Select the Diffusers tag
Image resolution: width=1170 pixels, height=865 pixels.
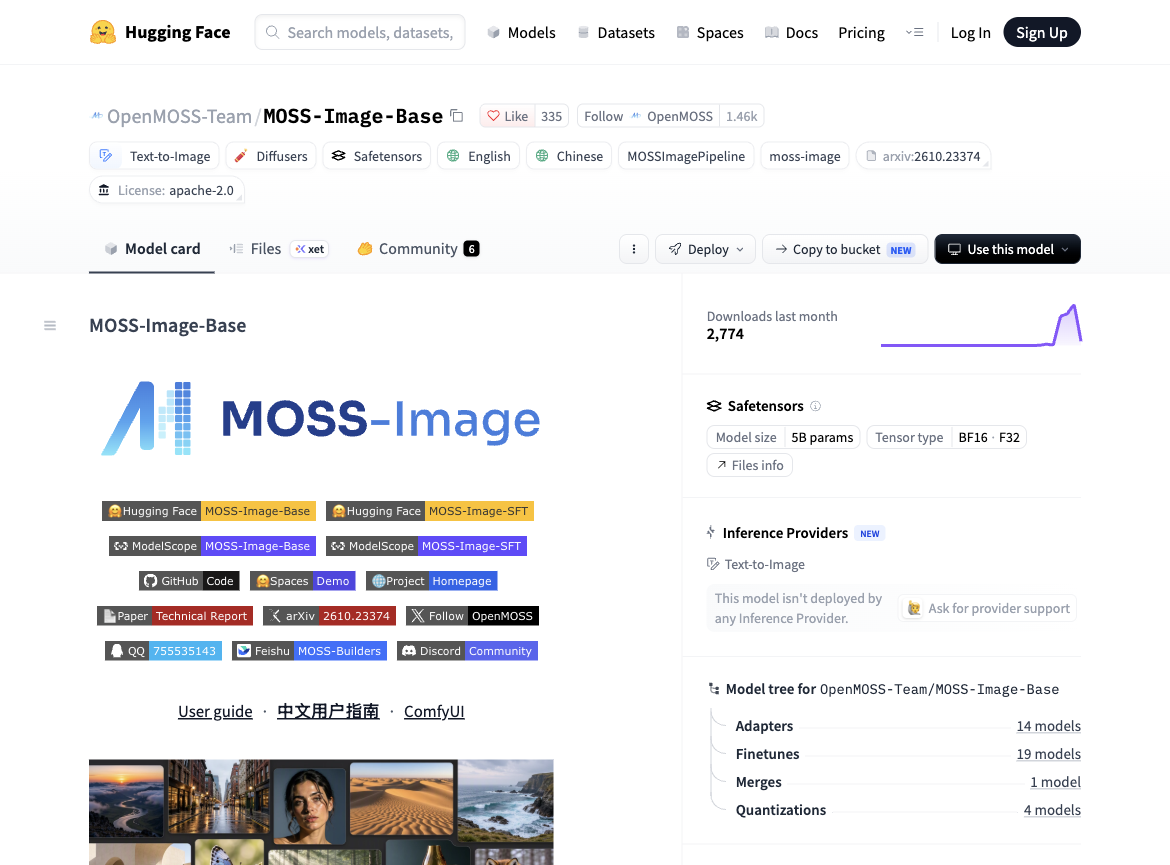click(271, 156)
